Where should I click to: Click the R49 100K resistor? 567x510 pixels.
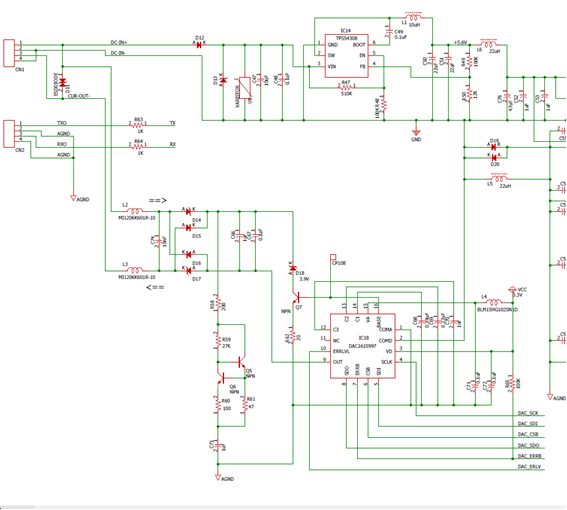tap(469, 61)
